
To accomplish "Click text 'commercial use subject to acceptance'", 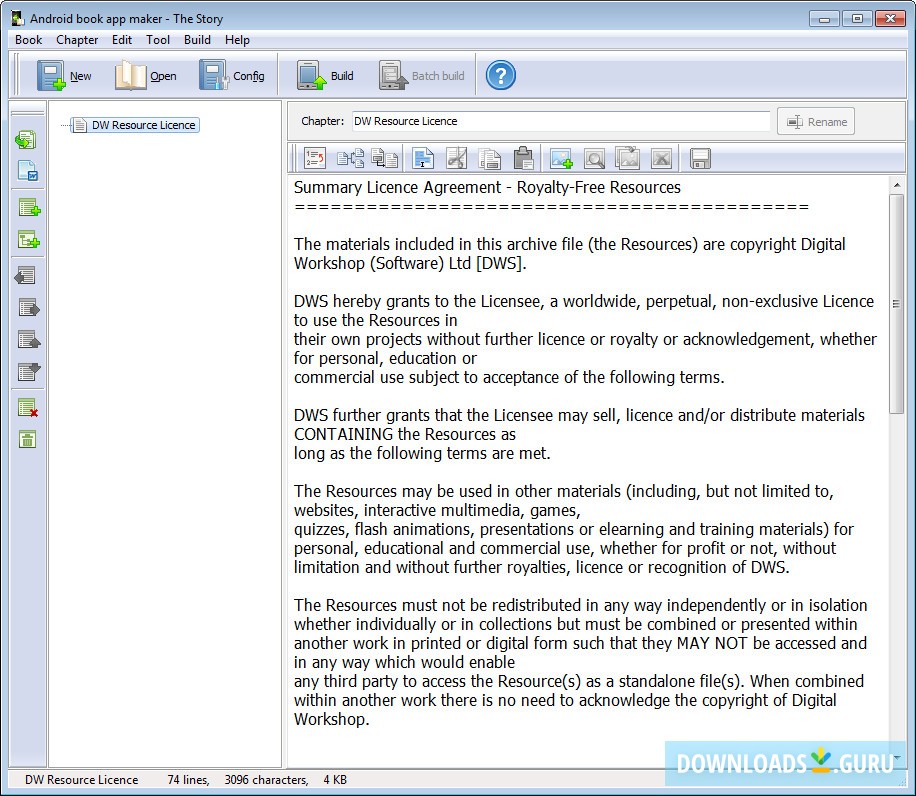I will tap(426, 377).
